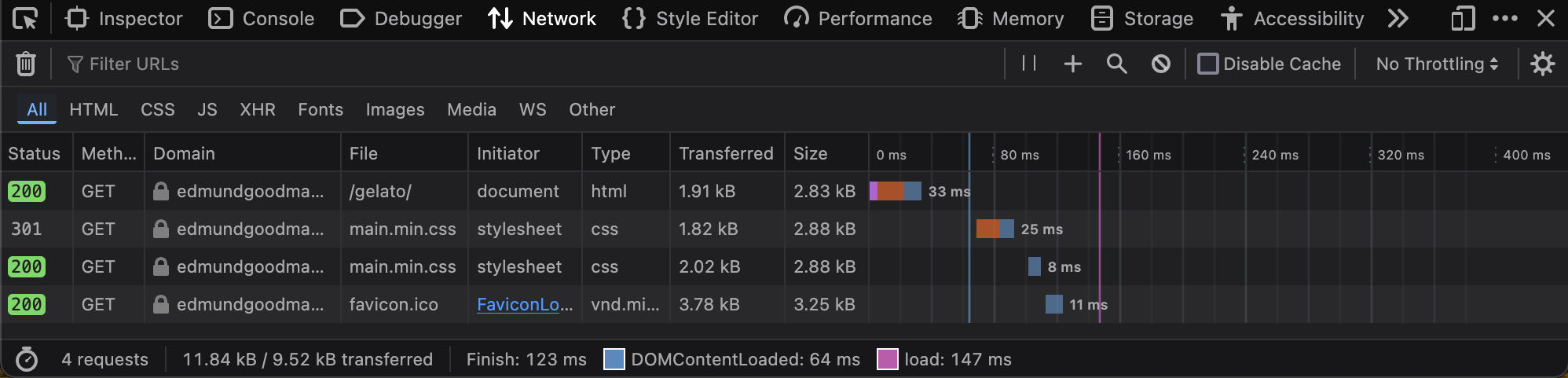Screen dimensions: 1568x378
Task: Click the plus icon to add a request
Action: (x=1072, y=64)
